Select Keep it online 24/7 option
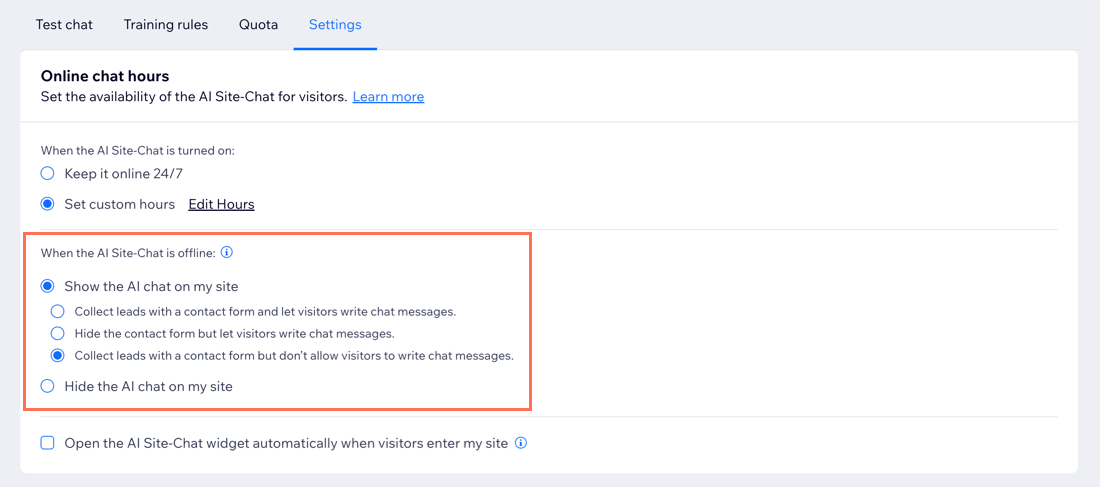 (47, 173)
